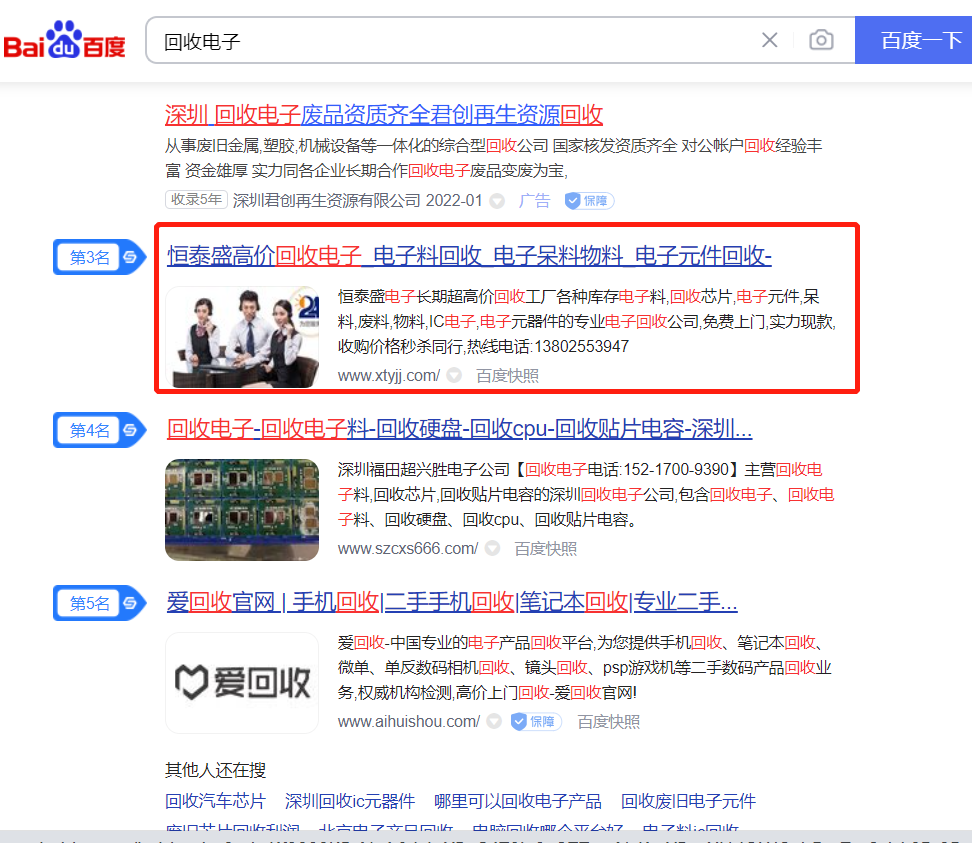Click the 保障 badge on the 君创再生资源 ad

click(589, 201)
